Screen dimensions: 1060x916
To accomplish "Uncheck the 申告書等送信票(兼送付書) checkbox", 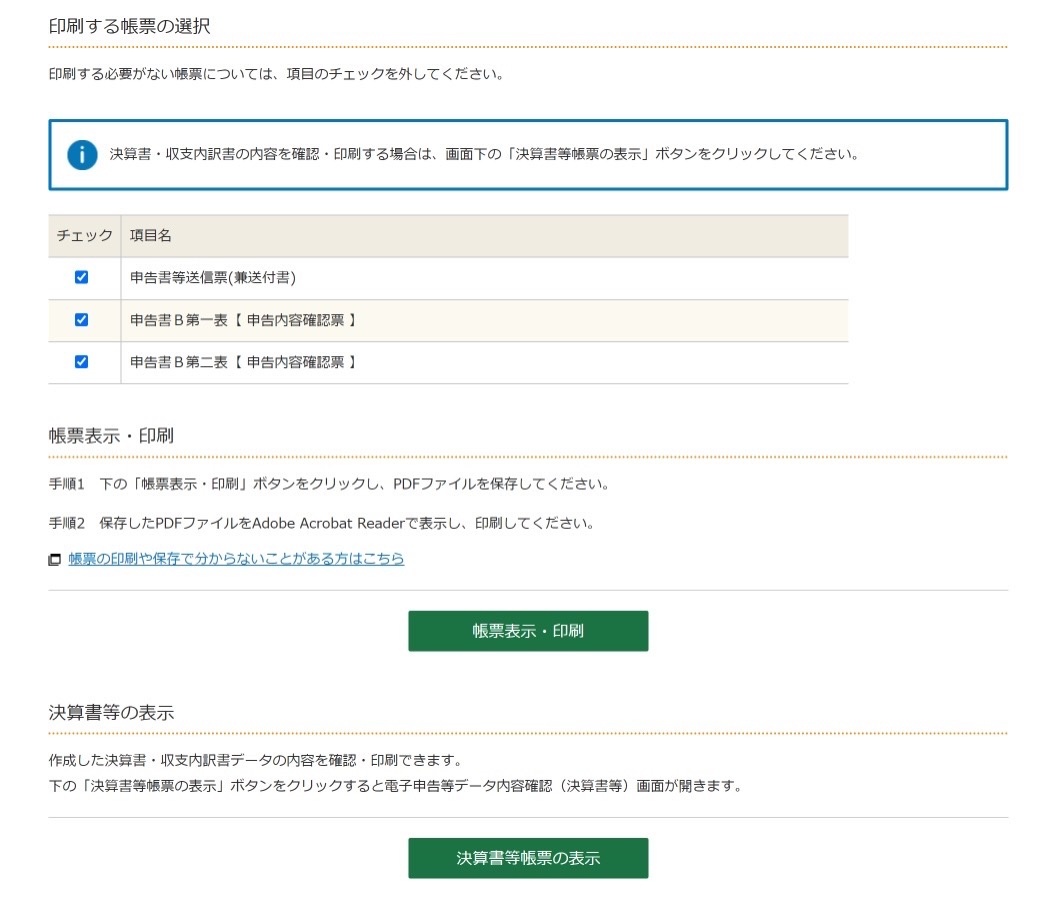I will pyautogui.click(x=82, y=278).
